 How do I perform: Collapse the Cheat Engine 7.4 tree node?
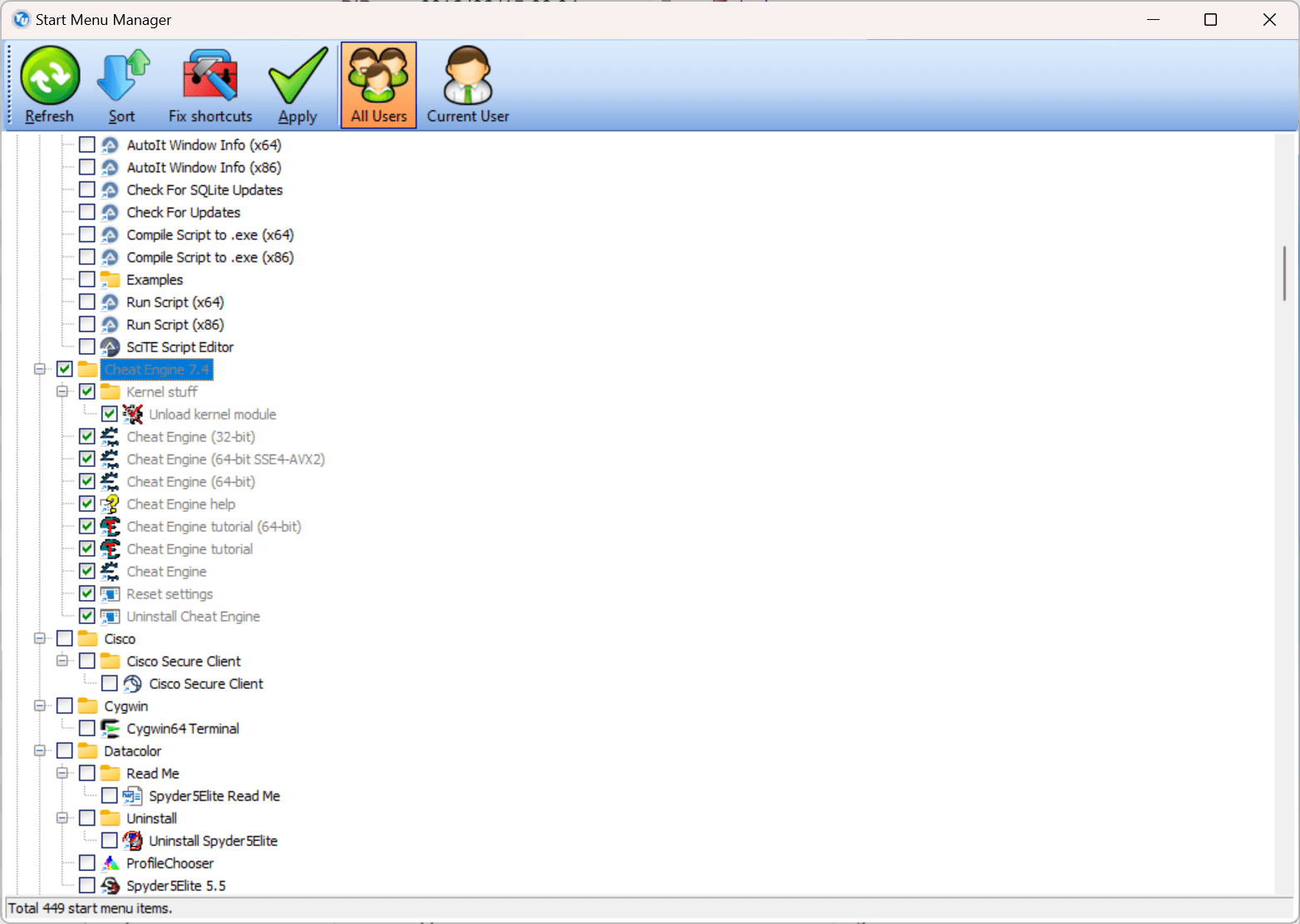click(39, 369)
